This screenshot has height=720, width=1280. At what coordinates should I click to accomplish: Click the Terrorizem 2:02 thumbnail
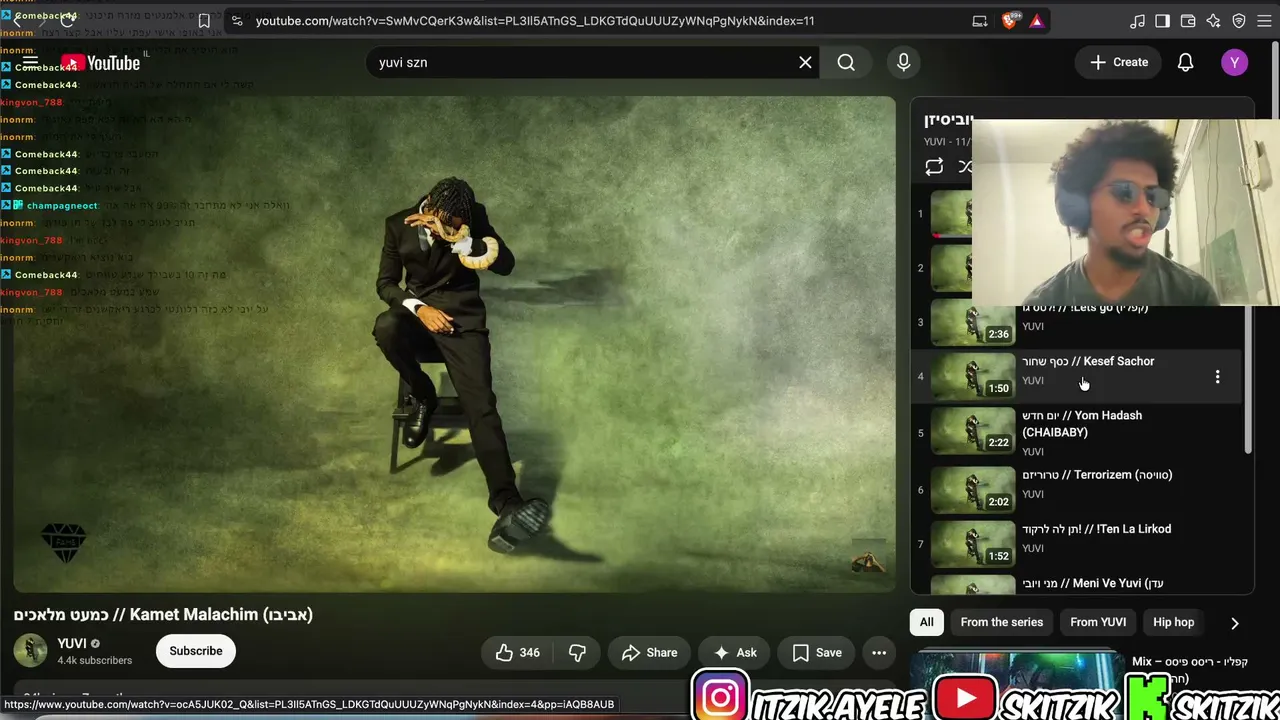[x=973, y=490]
